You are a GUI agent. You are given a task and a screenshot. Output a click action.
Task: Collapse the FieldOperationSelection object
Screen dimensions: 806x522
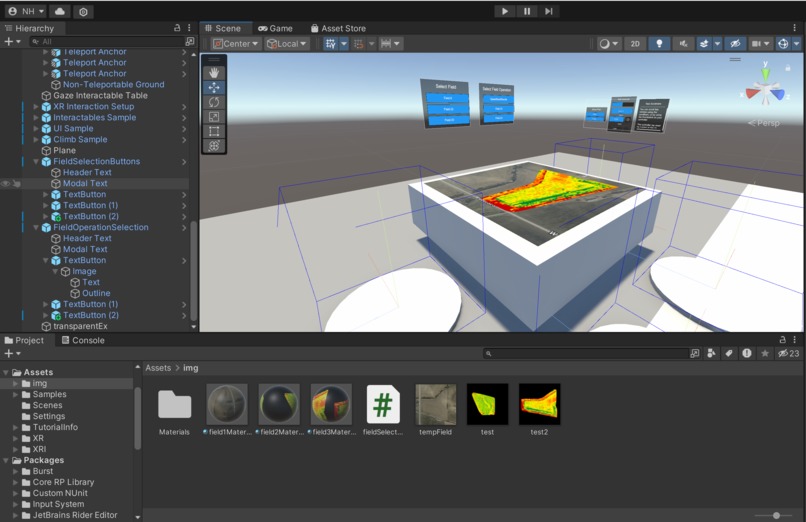click(36, 227)
